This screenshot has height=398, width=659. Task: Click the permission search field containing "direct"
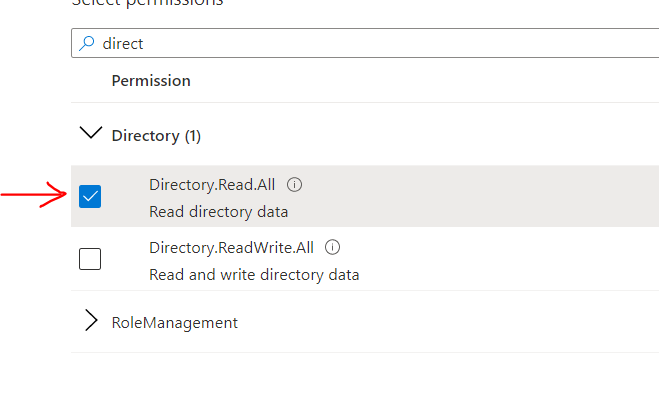(365, 43)
